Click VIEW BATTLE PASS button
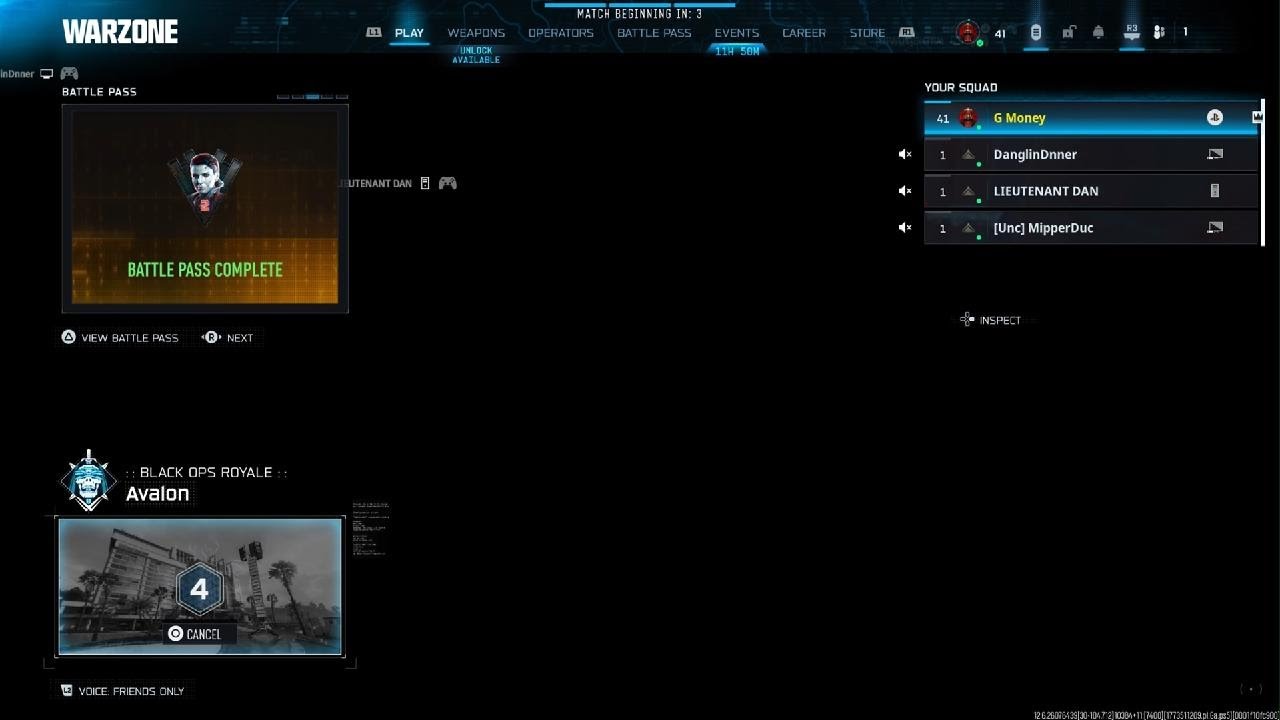Viewport: 1280px width, 720px height. pyautogui.click(x=120, y=338)
